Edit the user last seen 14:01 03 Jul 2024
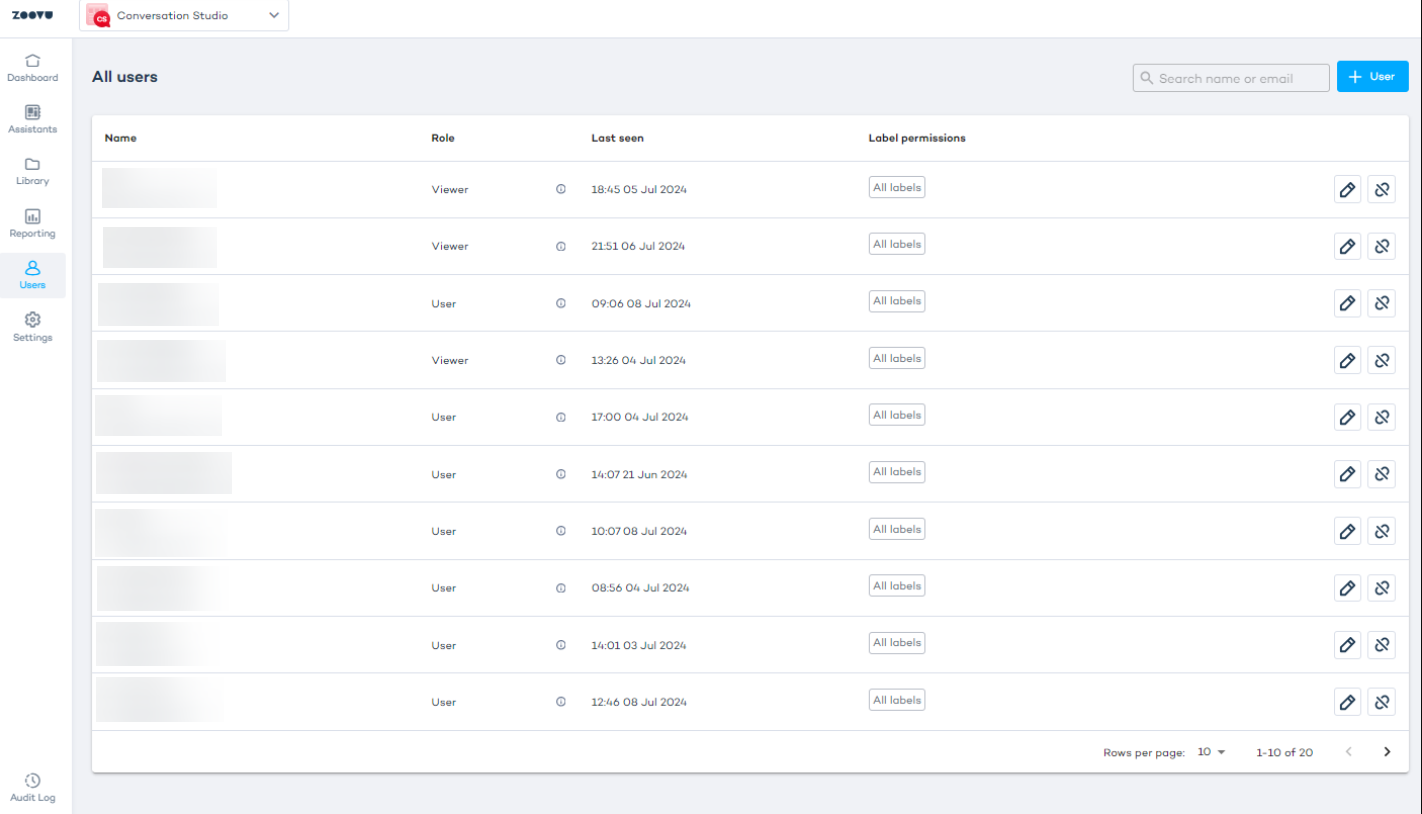The image size is (1422, 814). [x=1348, y=646]
